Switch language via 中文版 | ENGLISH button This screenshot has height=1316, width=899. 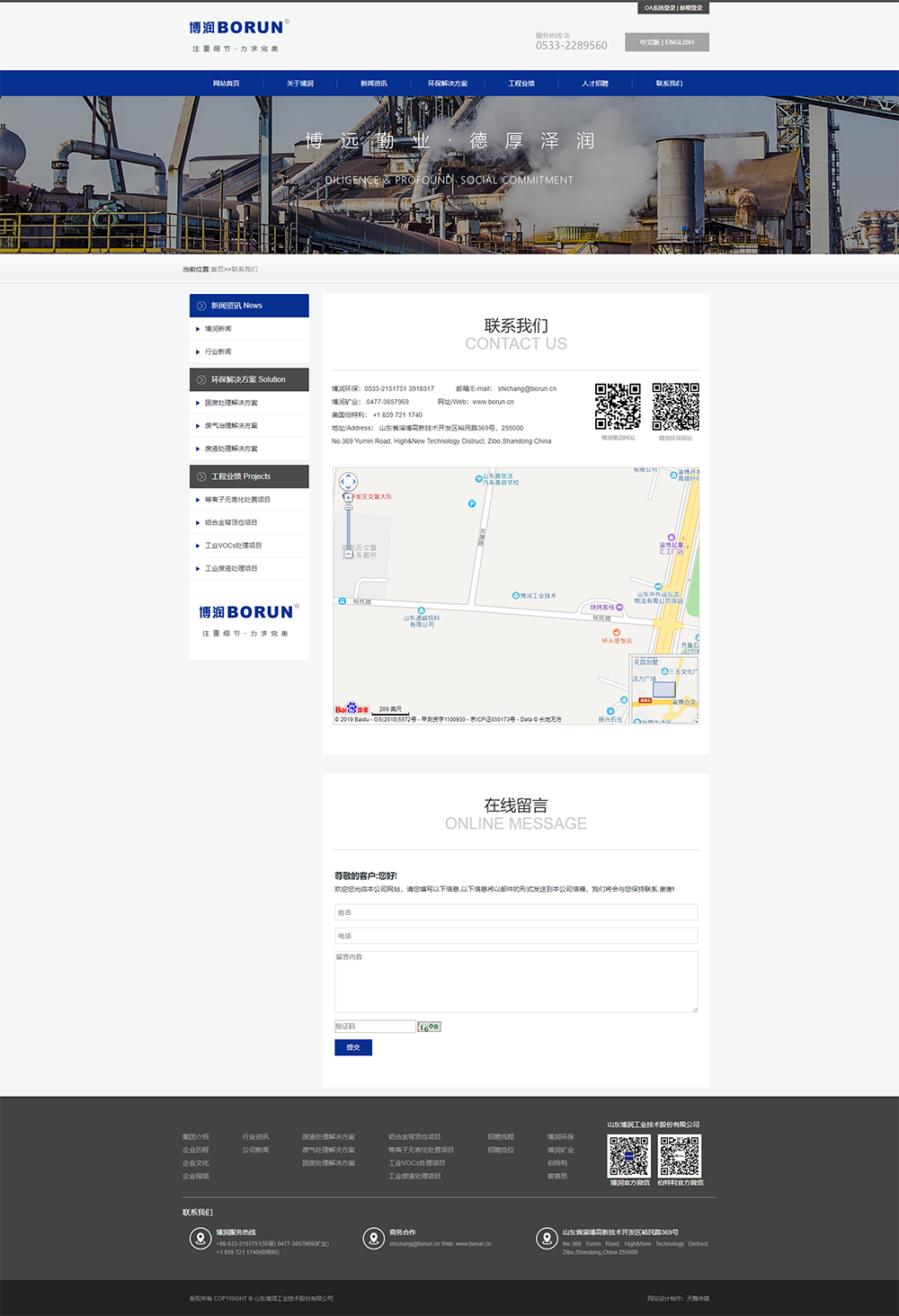pos(666,42)
